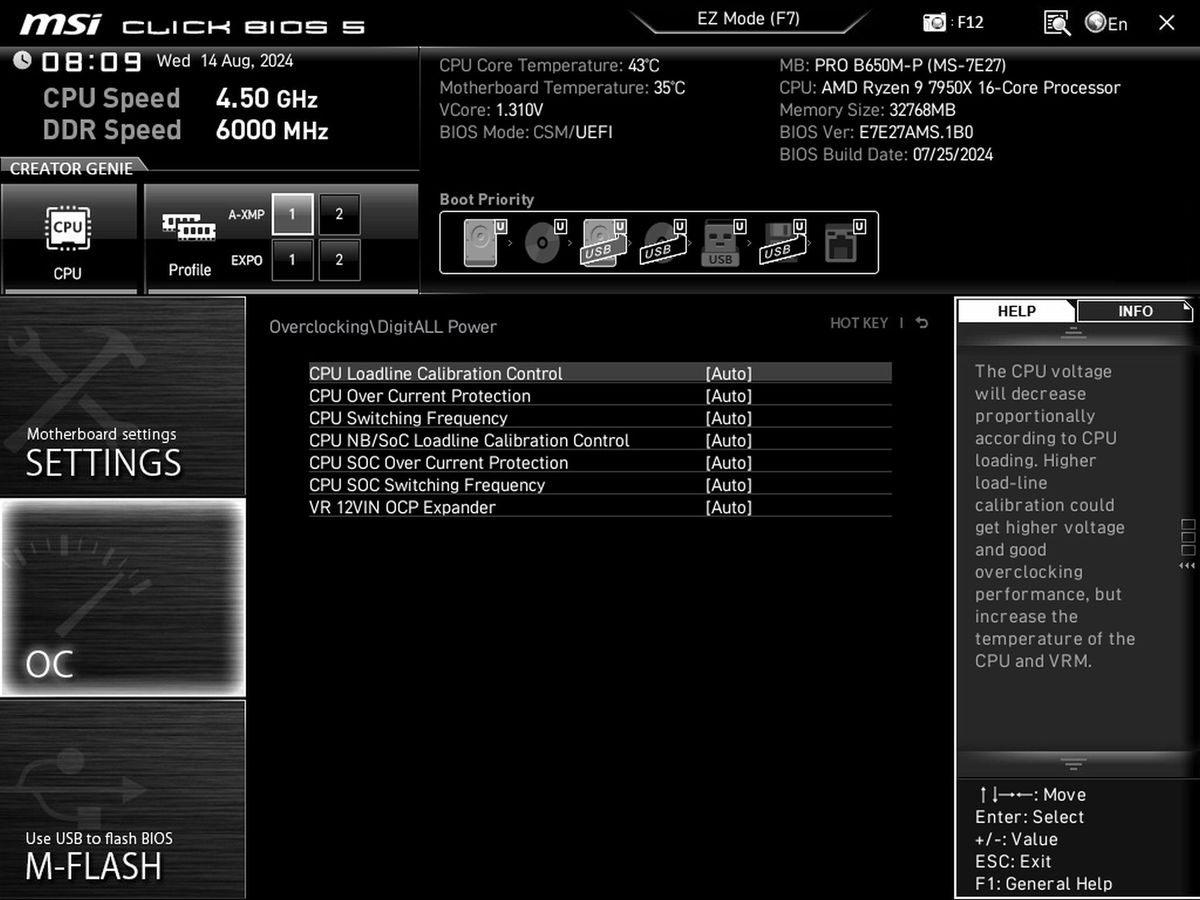The width and height of the screenshot is (1200, 900).
Task: Select the network boot priority icon
Action: coord(843,242)
